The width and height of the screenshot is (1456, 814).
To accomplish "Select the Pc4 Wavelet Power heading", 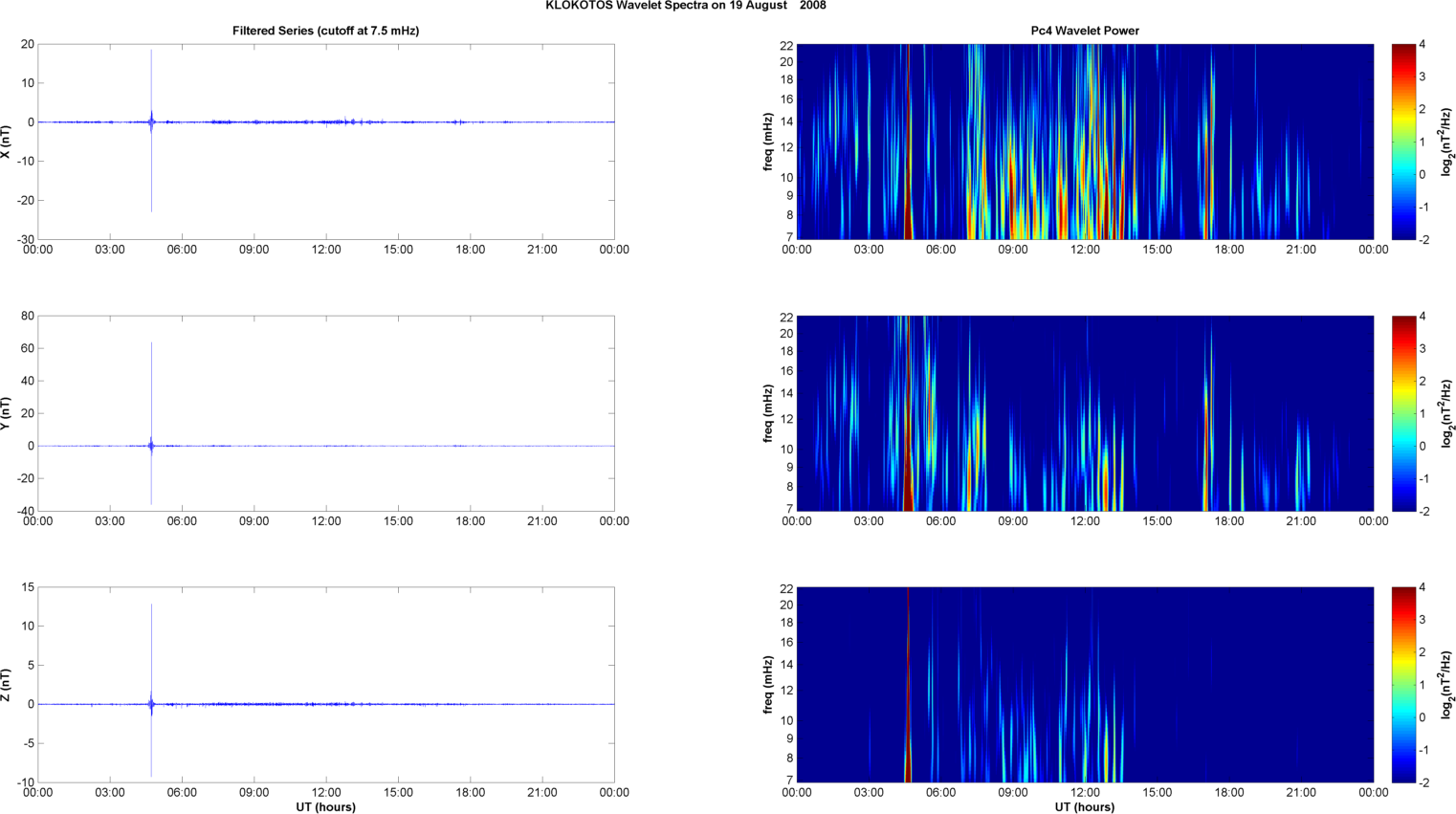I will (x=1084, y=31).
